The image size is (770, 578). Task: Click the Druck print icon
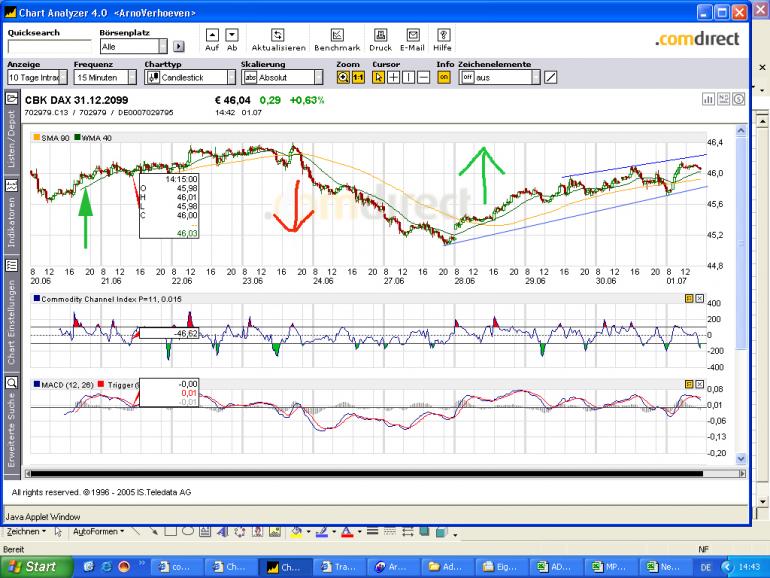[x=380, y=34]
